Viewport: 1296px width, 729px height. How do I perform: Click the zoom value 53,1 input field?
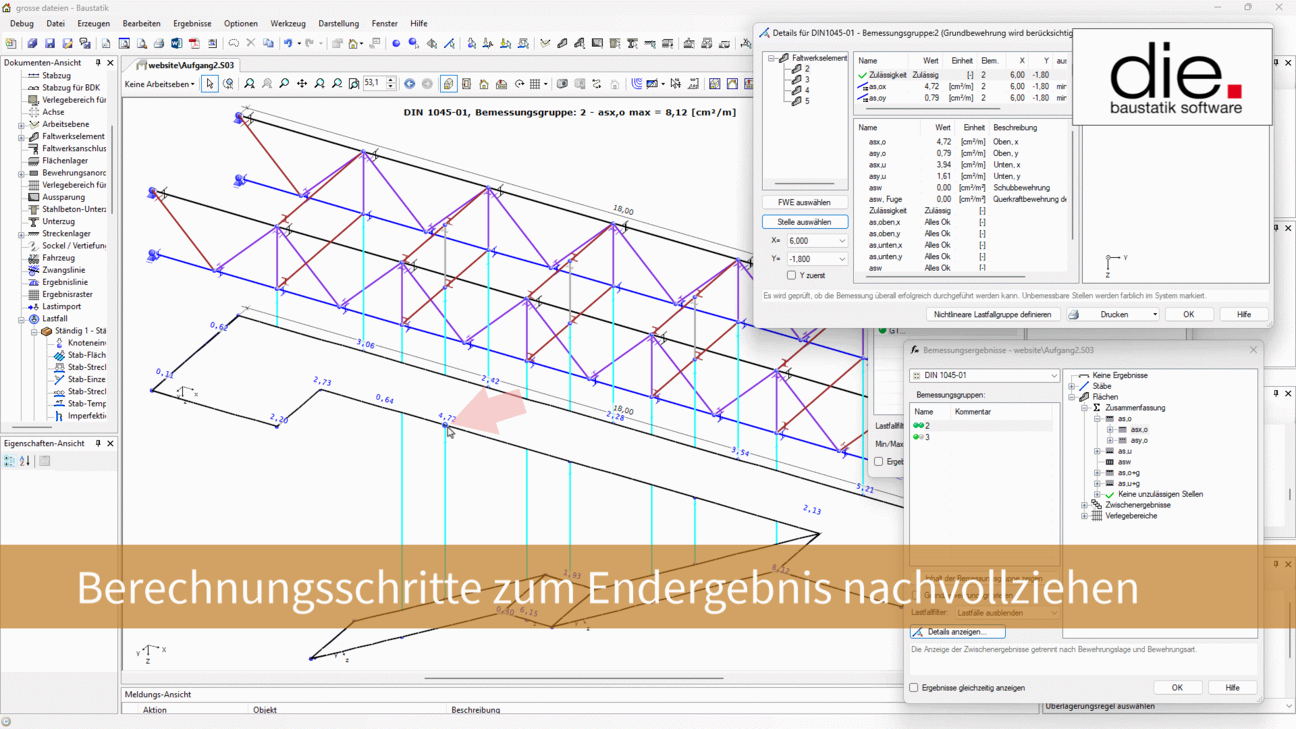pos(374,84)
